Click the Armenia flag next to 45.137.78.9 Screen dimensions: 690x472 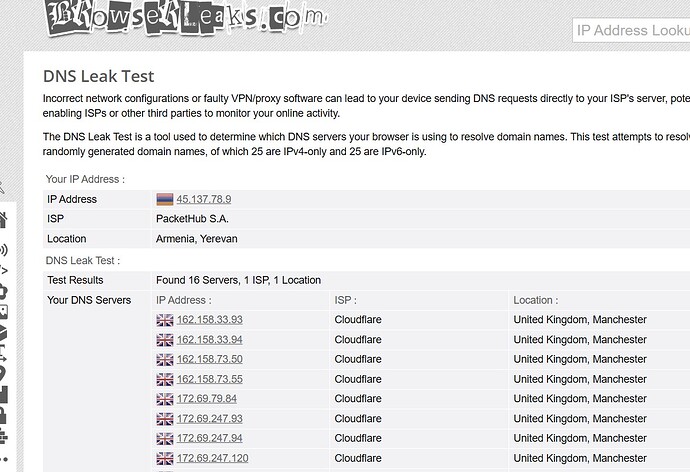click(x=165, y=199)
